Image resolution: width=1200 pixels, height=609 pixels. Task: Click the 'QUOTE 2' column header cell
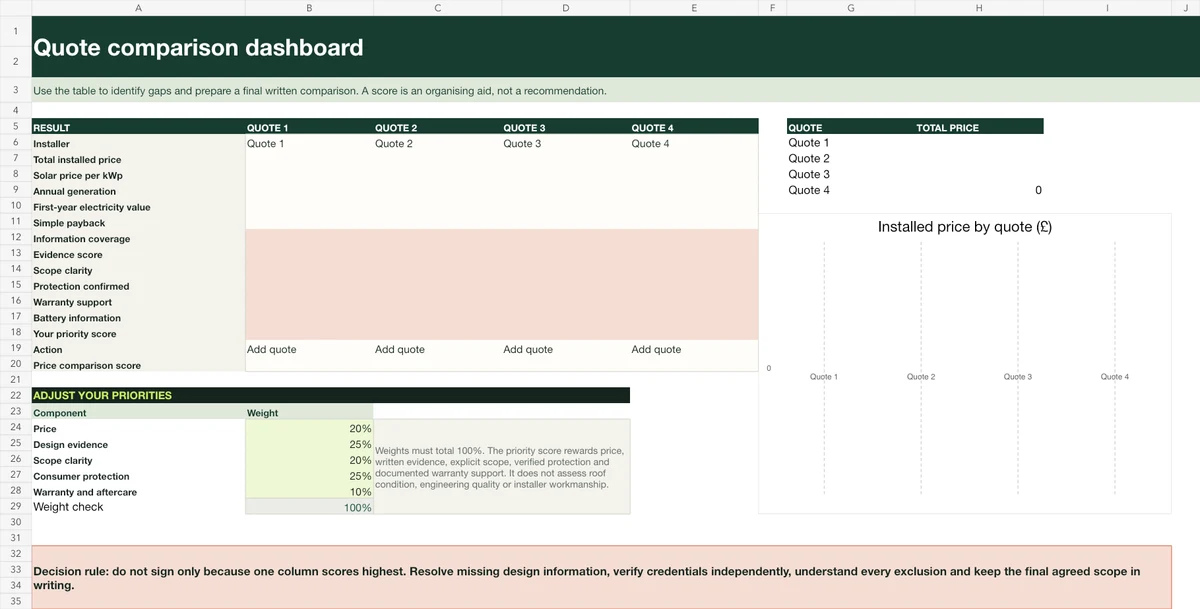point(437,127)
